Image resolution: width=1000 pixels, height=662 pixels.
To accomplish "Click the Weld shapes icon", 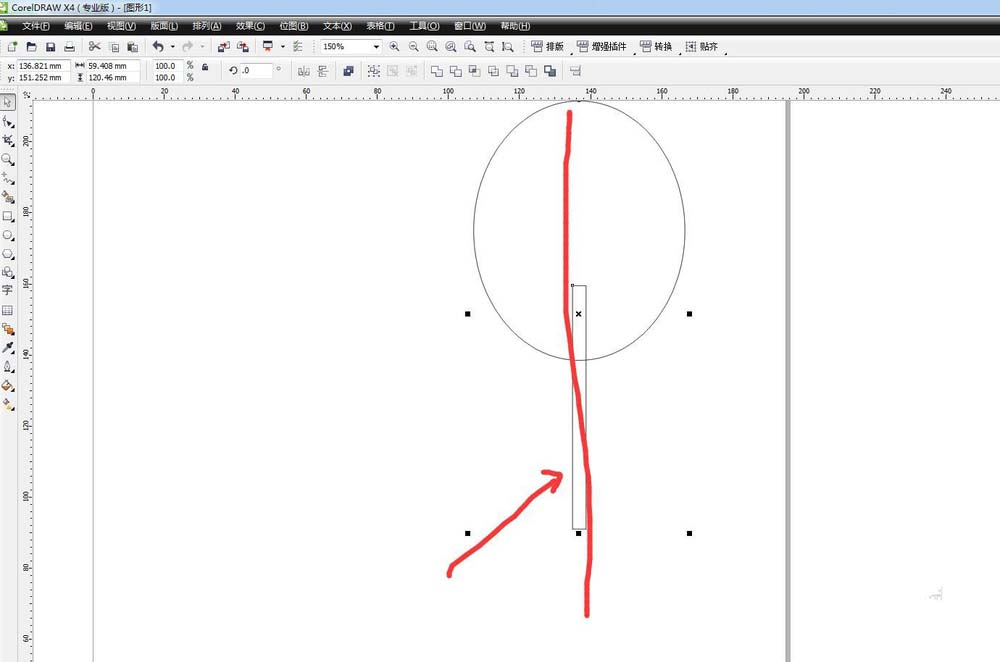I will 437,71.
